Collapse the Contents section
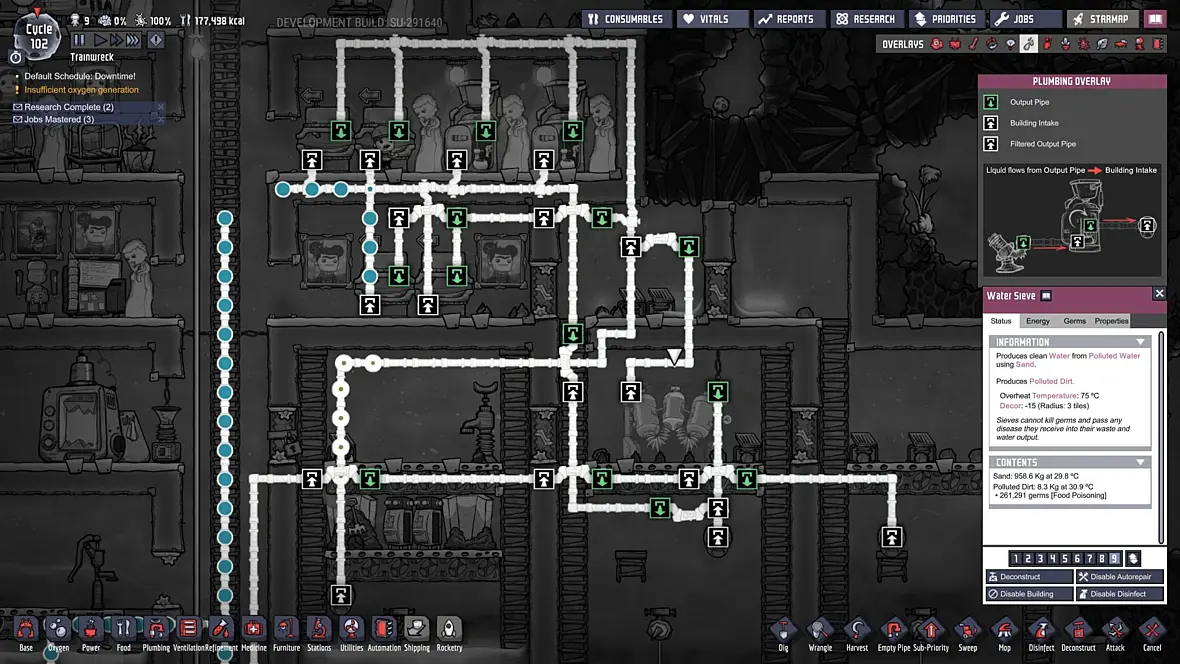The image size is (1180, 664). coord(1140,462)
